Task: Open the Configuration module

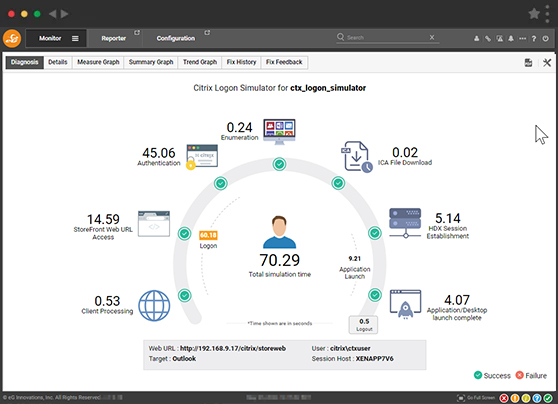Action: pyautogui.click(x=175, y=38)
